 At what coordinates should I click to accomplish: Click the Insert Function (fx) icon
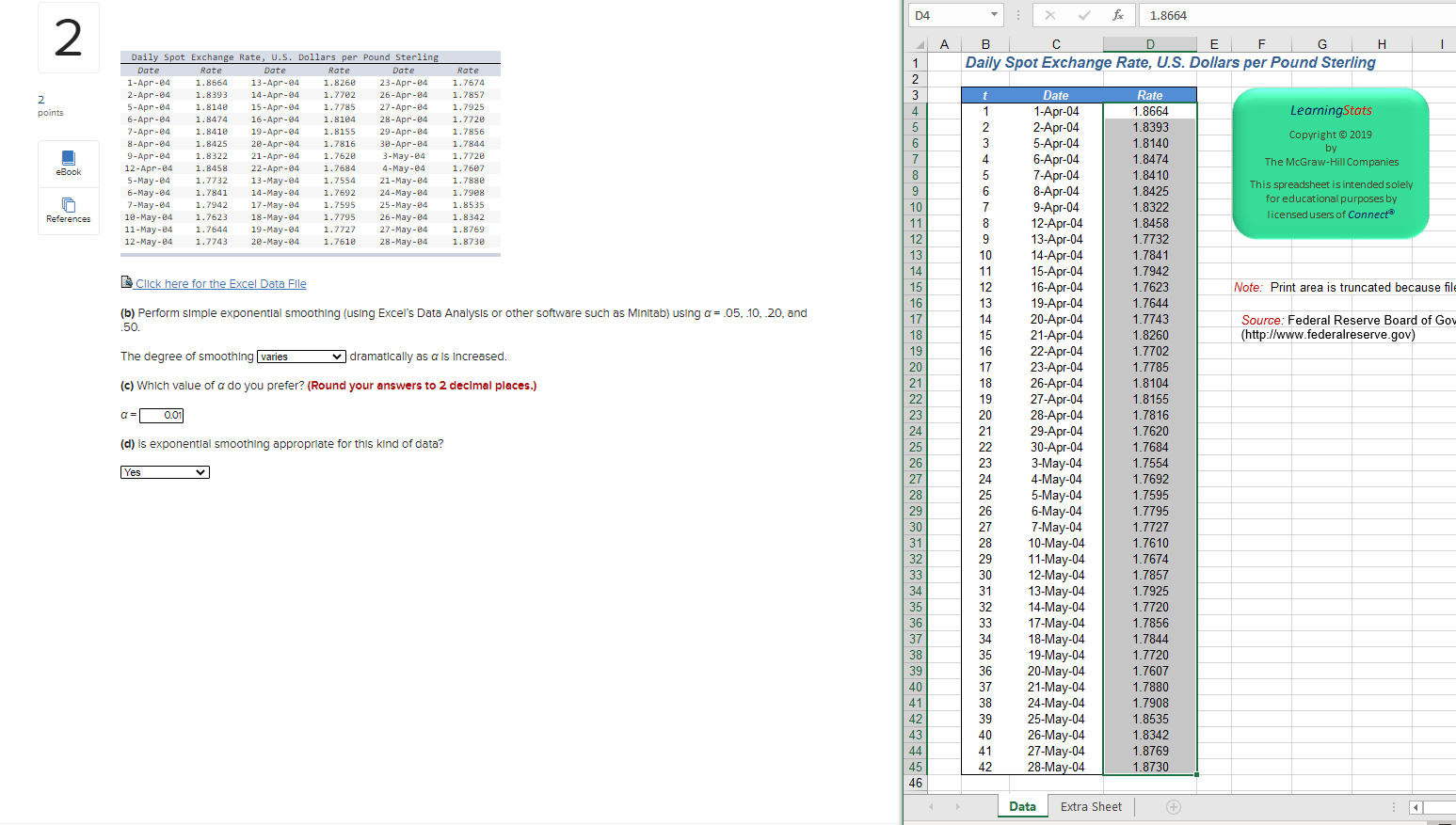[x=1119, y=15]
